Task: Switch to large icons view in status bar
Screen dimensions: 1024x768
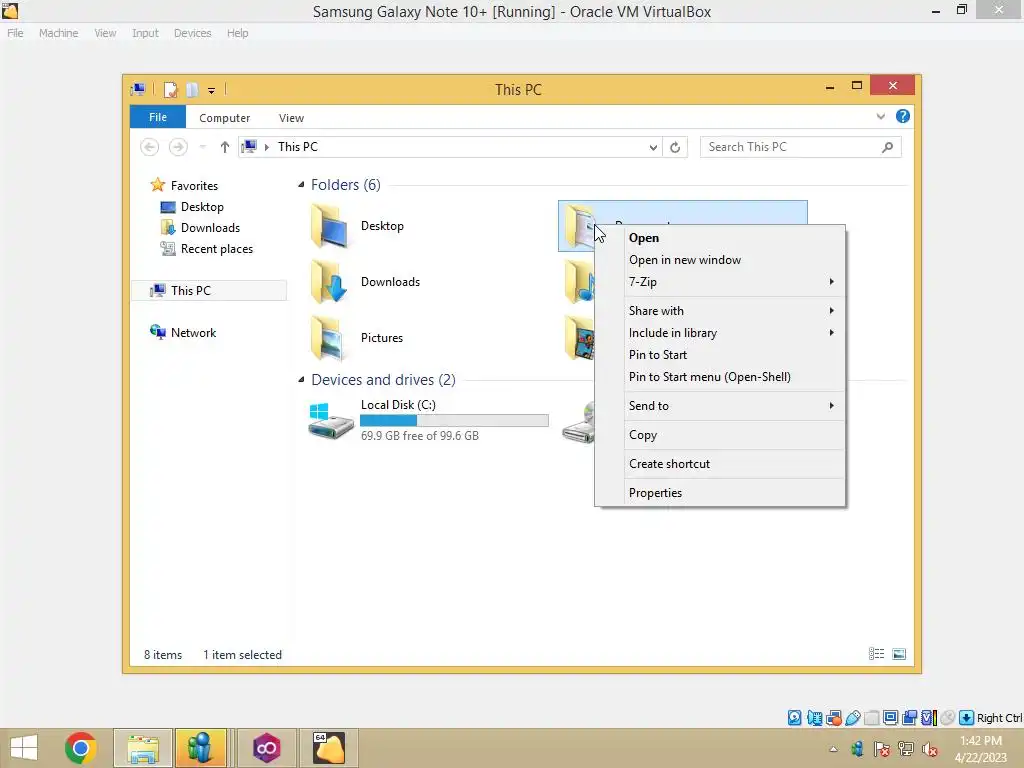Action: 899,654
